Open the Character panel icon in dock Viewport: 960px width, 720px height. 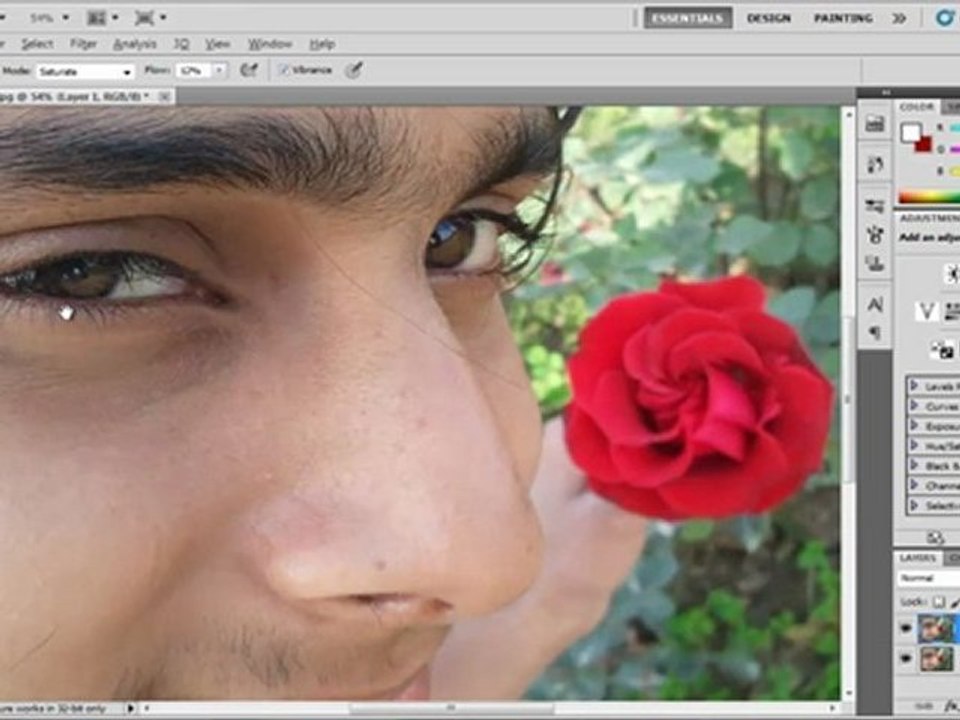click(874, 304)
